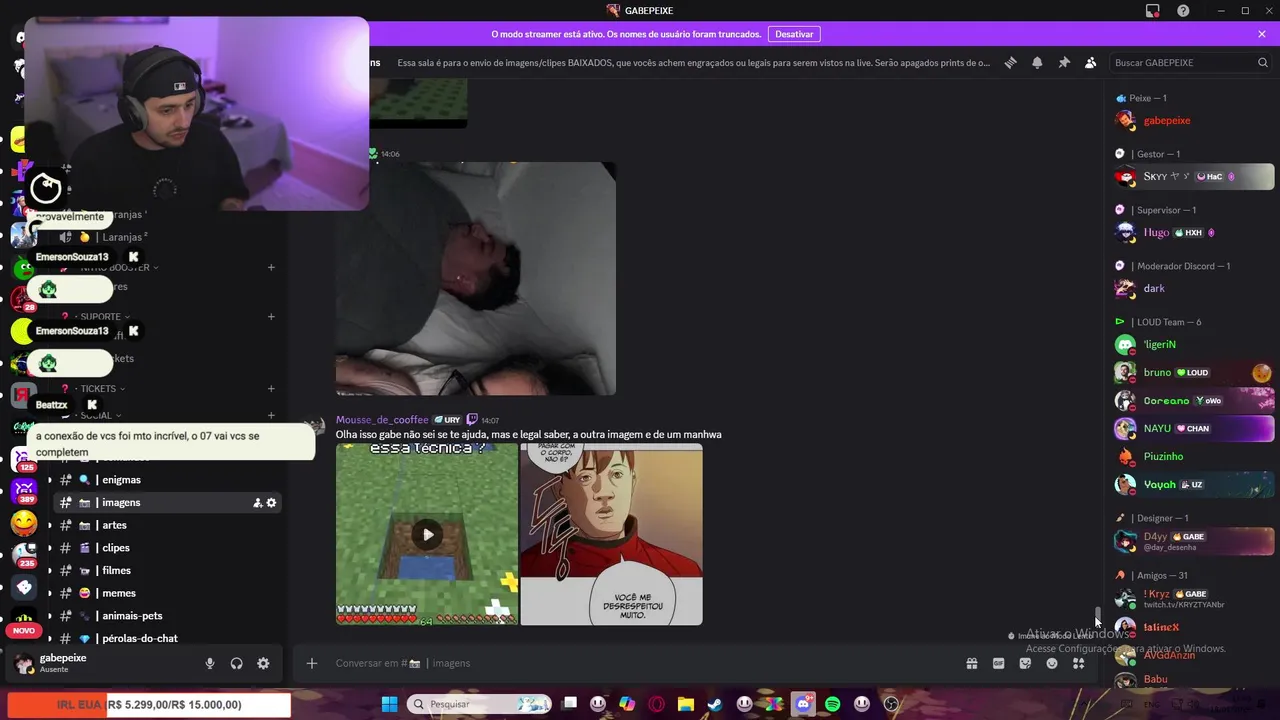Open the emoji picker

click(x=1052, y=663)
